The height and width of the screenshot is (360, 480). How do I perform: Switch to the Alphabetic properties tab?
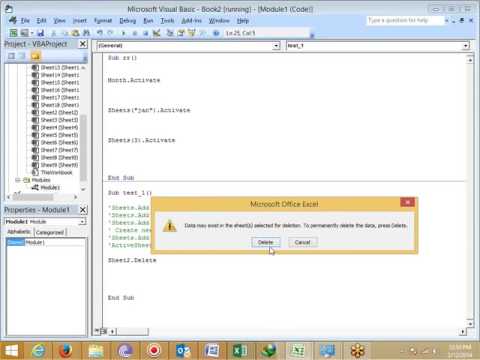point(19,232)
